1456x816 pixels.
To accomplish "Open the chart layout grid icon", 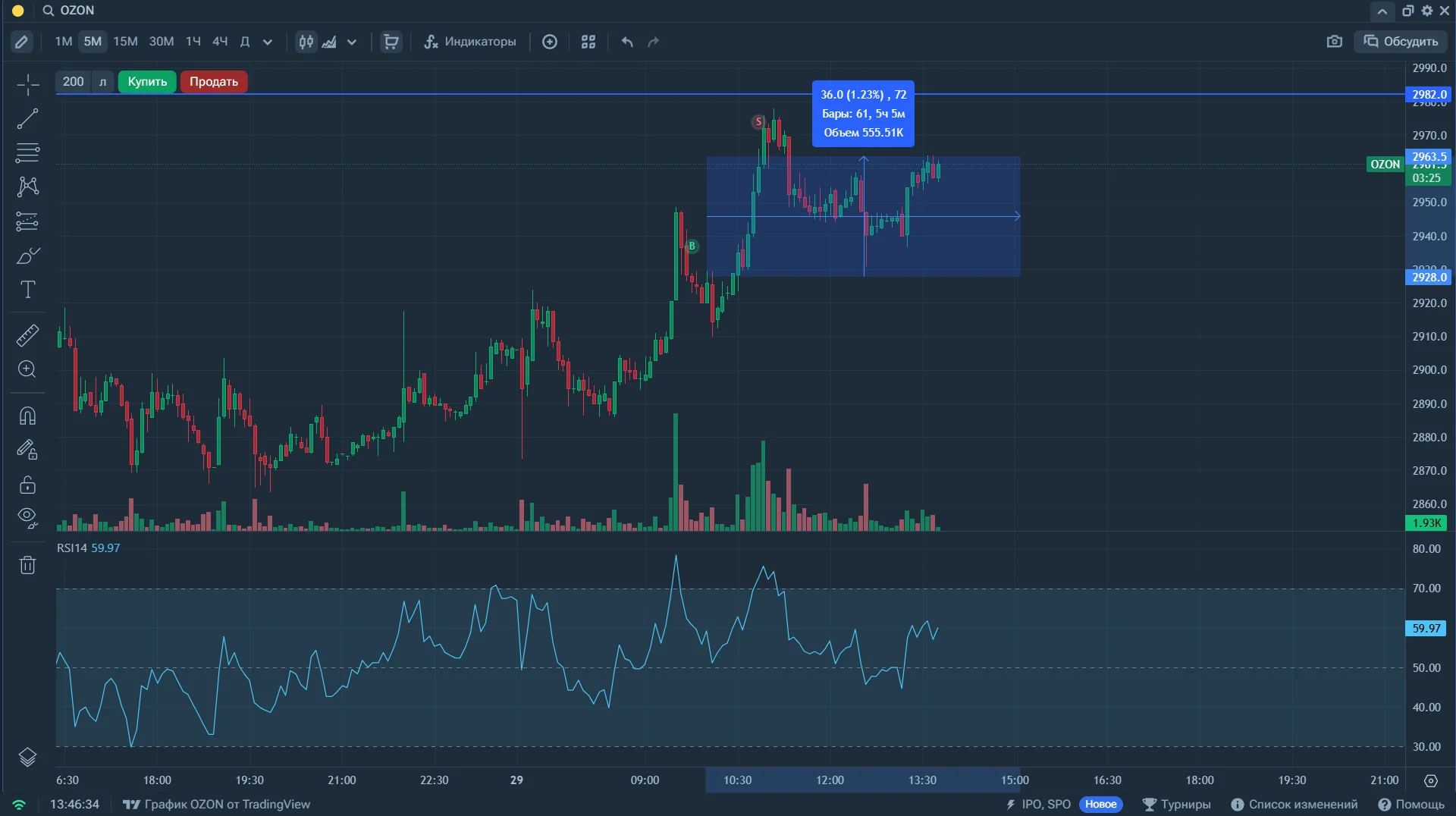I will [x=588, y=42].
